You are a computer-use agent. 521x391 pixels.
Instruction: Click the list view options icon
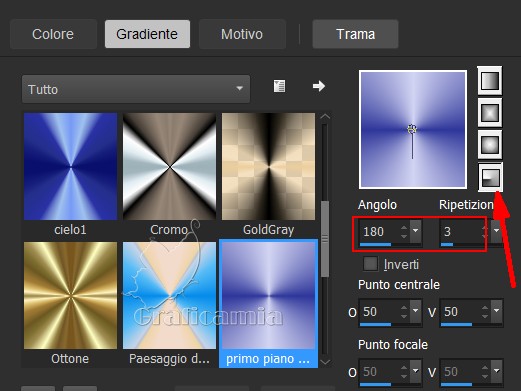(x=279, y=86)
